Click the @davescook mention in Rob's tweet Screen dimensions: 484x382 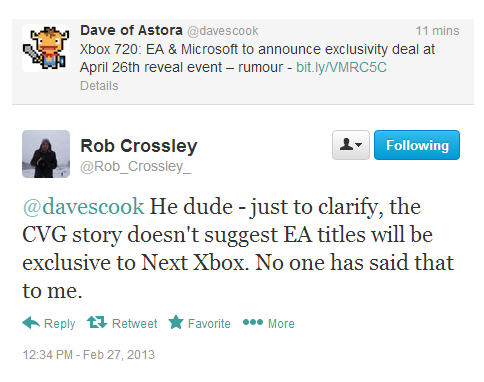(x=83, y=206)
